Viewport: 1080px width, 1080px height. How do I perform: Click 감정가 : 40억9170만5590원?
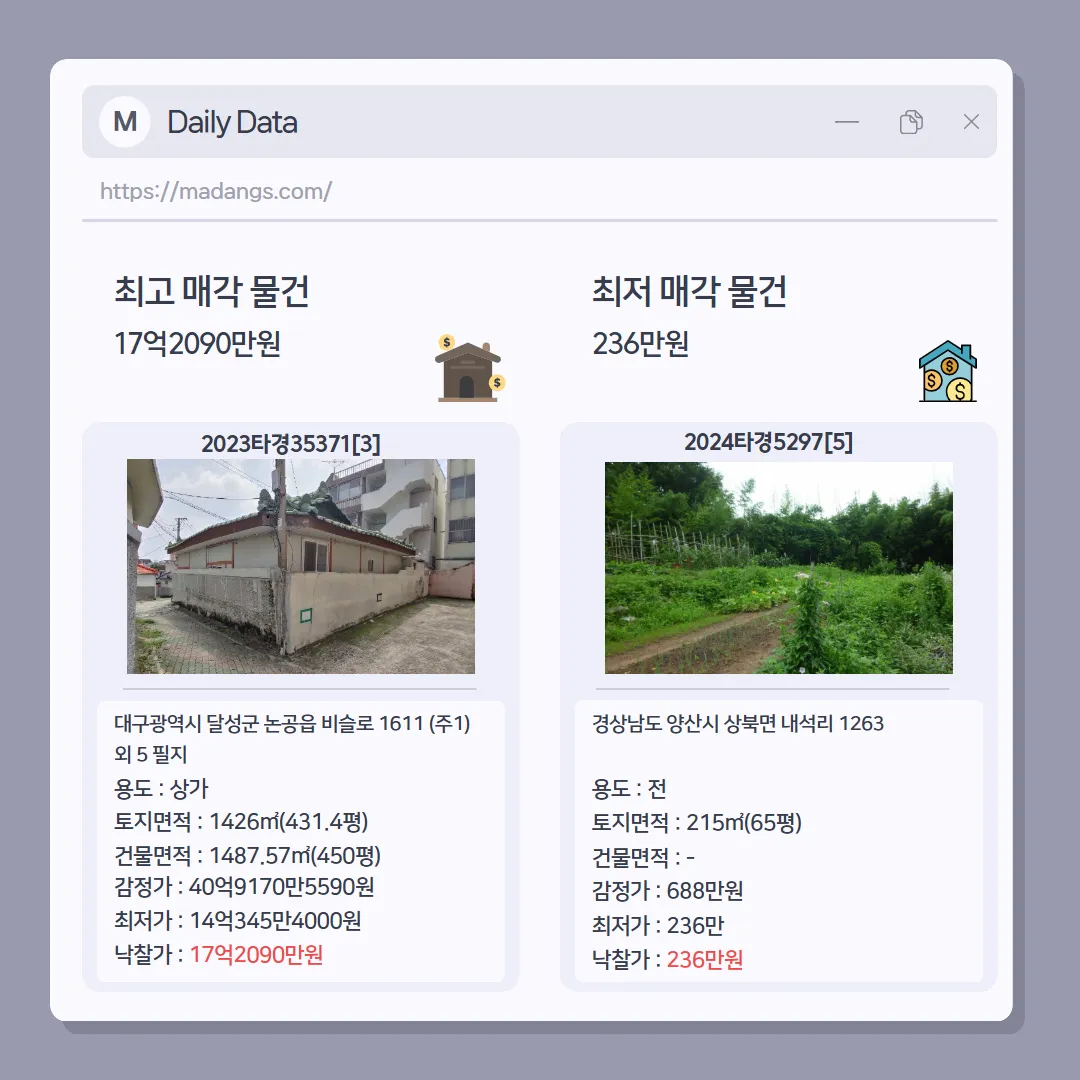(244, 886)
